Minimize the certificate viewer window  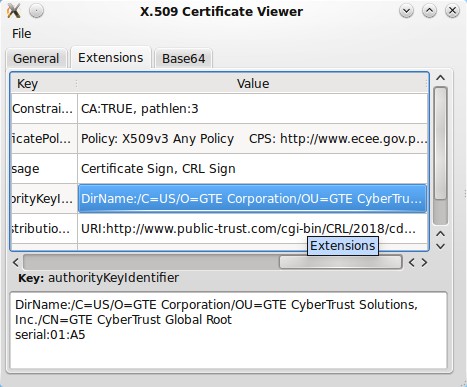[x=406, y=11]
